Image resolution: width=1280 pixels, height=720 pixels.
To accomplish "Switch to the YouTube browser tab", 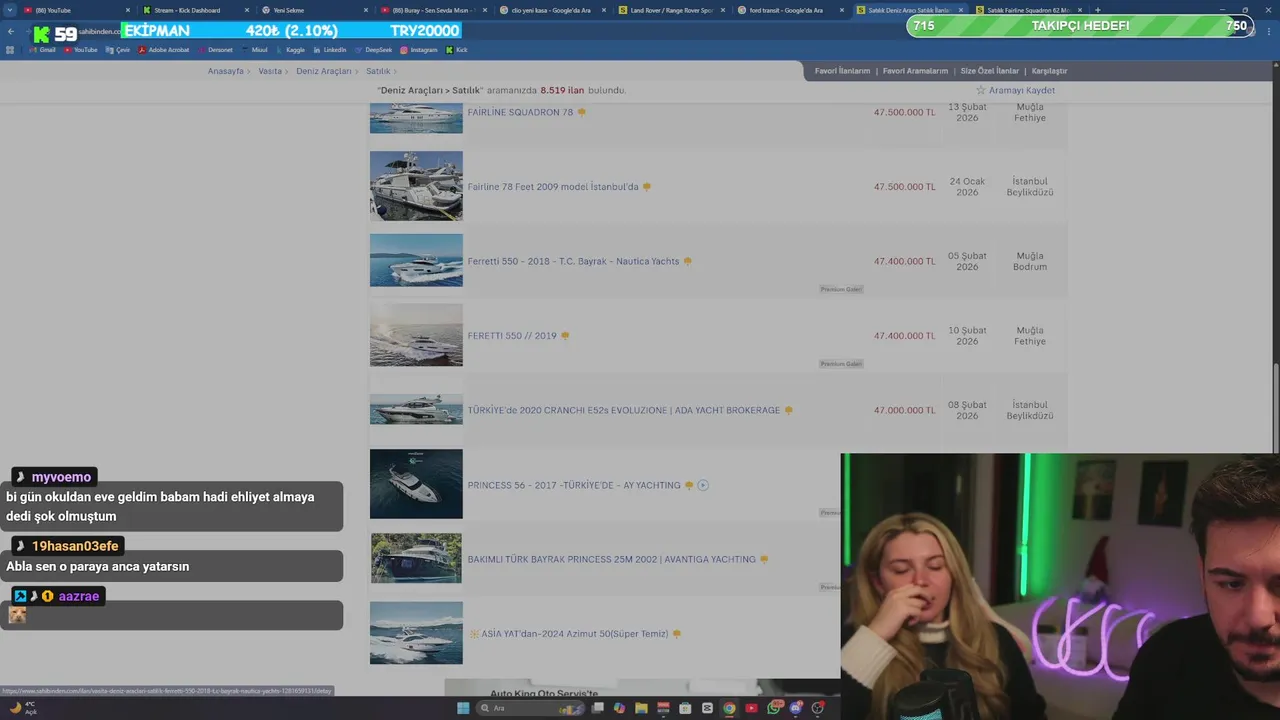I will tap(76, 10).
